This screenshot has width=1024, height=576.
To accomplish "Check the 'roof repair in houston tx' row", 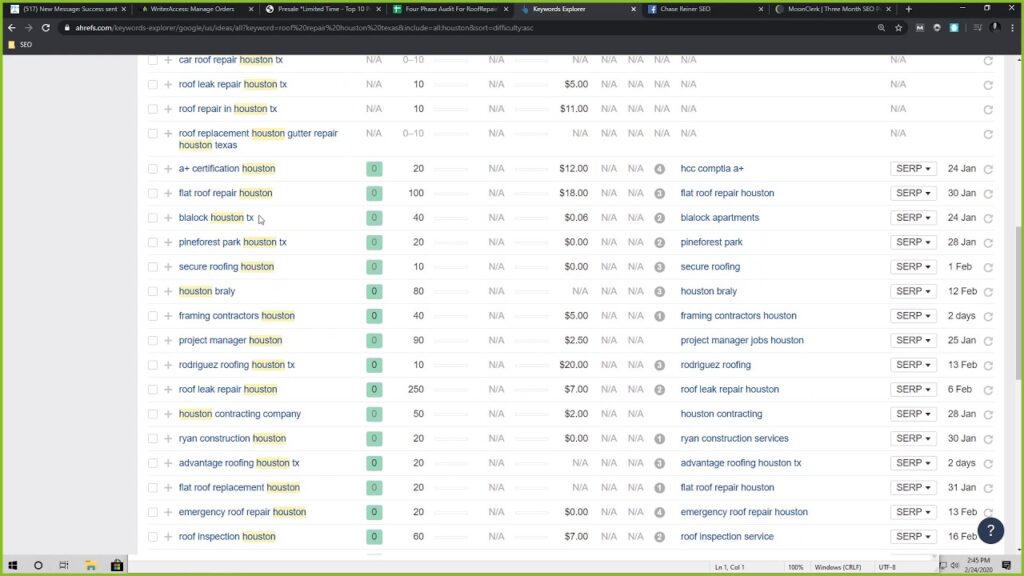I will click(153, 109).
